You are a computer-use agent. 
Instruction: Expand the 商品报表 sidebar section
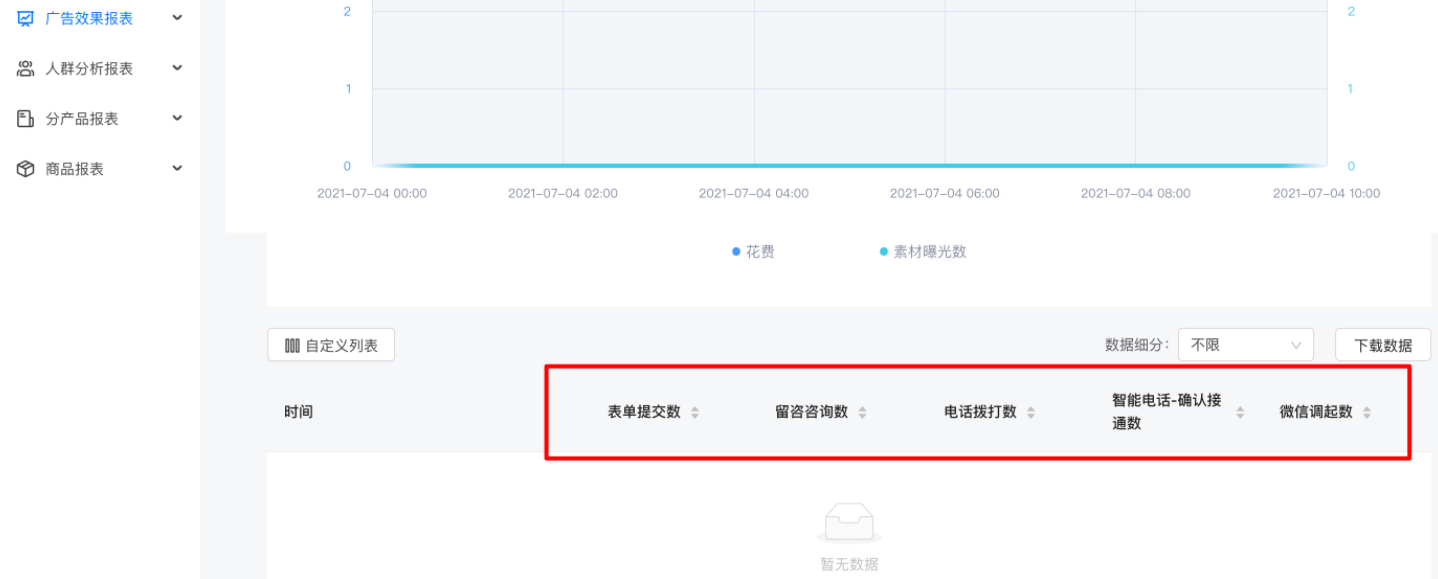point(177,168)
